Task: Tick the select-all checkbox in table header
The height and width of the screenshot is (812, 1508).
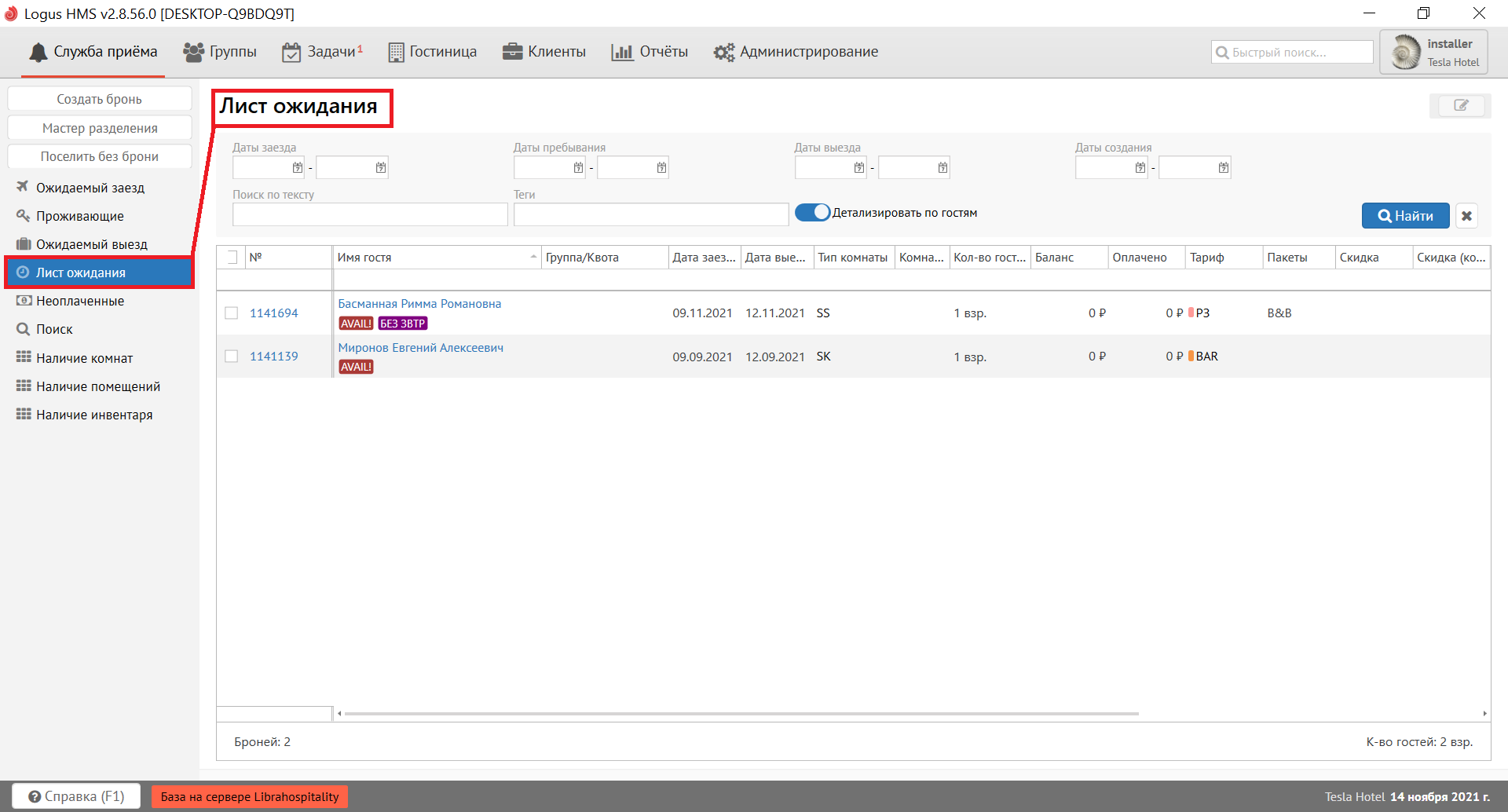Action: coord(232,258)
